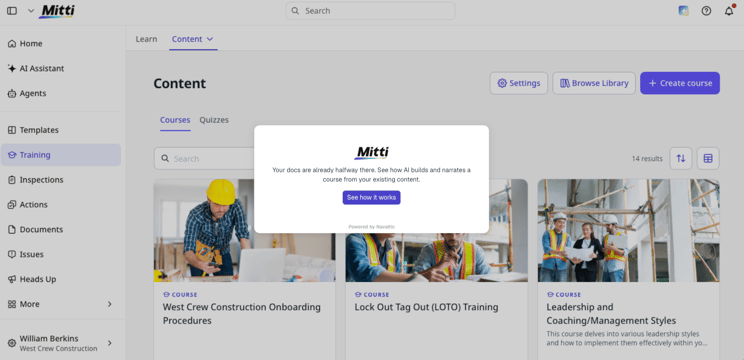
Task: Click Powered by Navattic link
Action: tap(372, 227)
